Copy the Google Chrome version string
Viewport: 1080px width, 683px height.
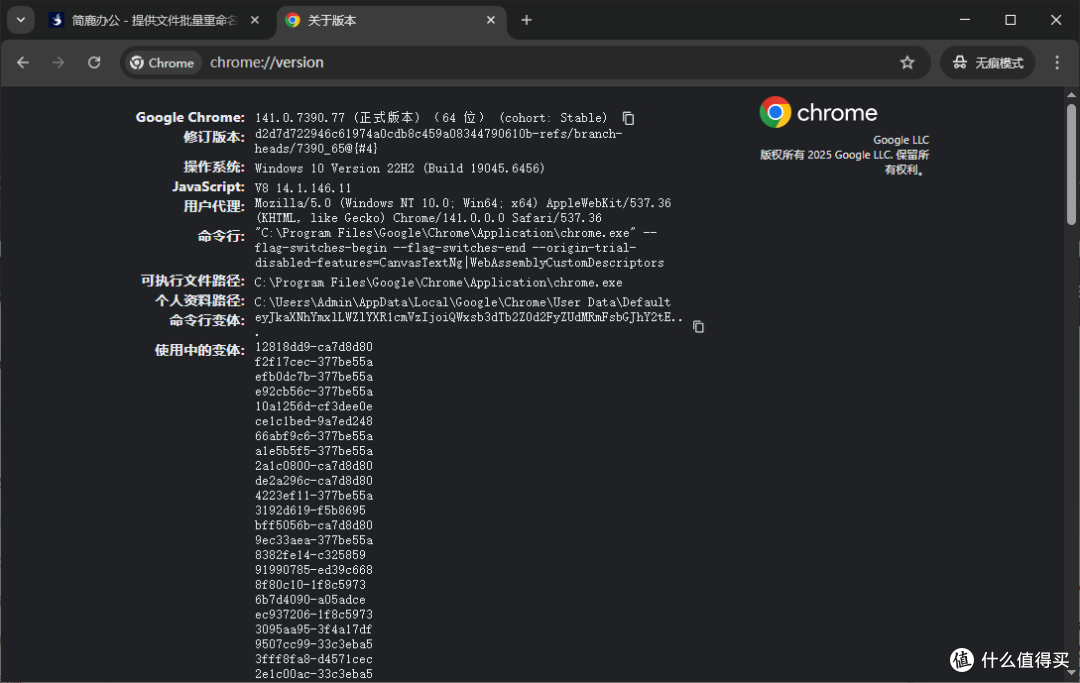coord(628,118)
